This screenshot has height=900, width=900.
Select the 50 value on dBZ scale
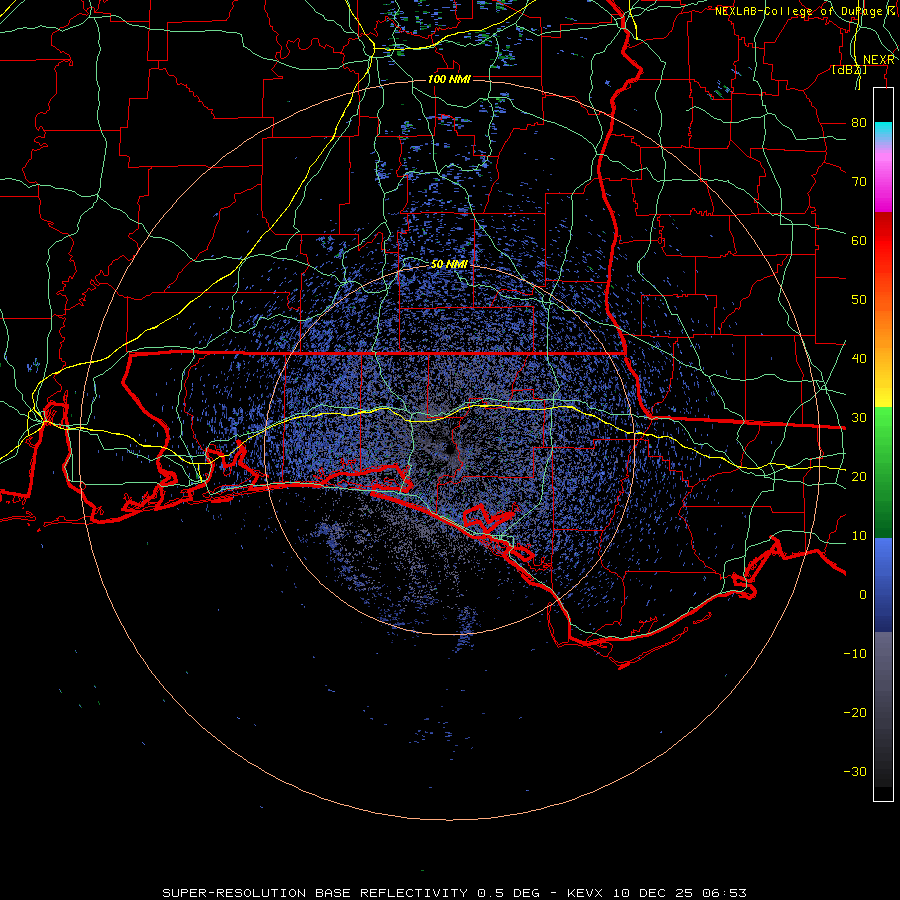[859, 300]
